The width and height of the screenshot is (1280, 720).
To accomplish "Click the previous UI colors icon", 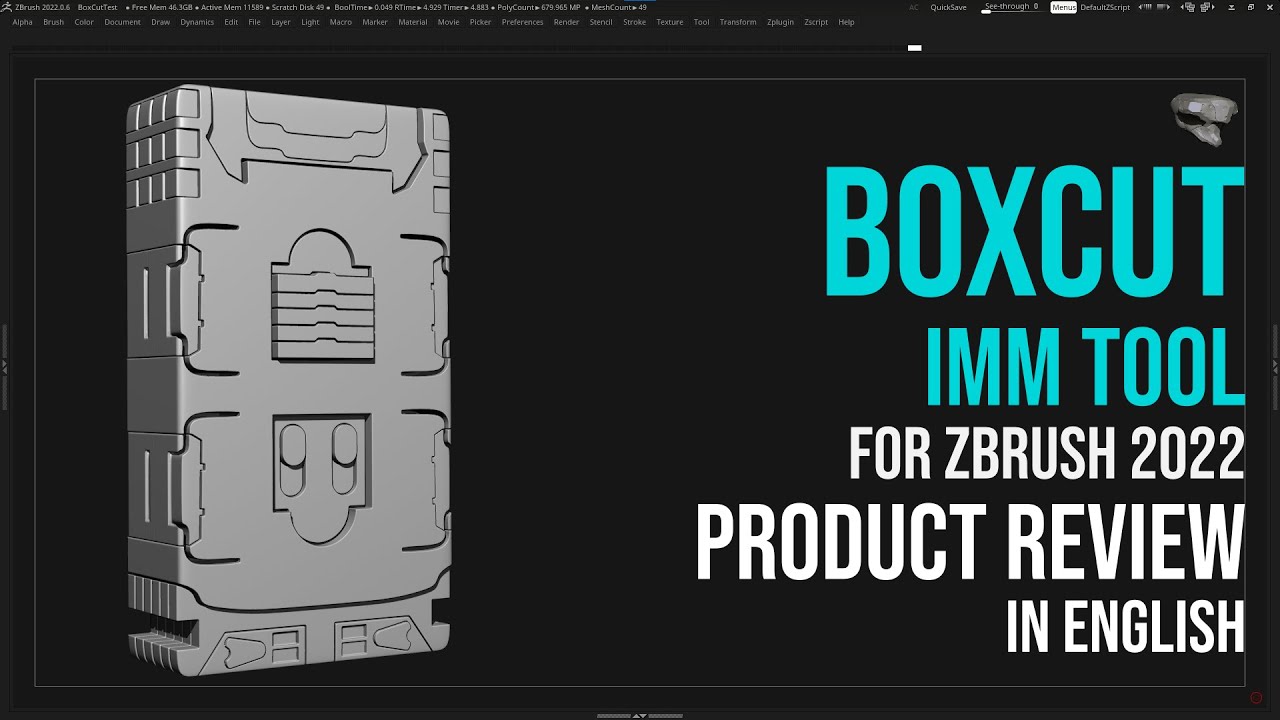I will [x=1145, y=7].
